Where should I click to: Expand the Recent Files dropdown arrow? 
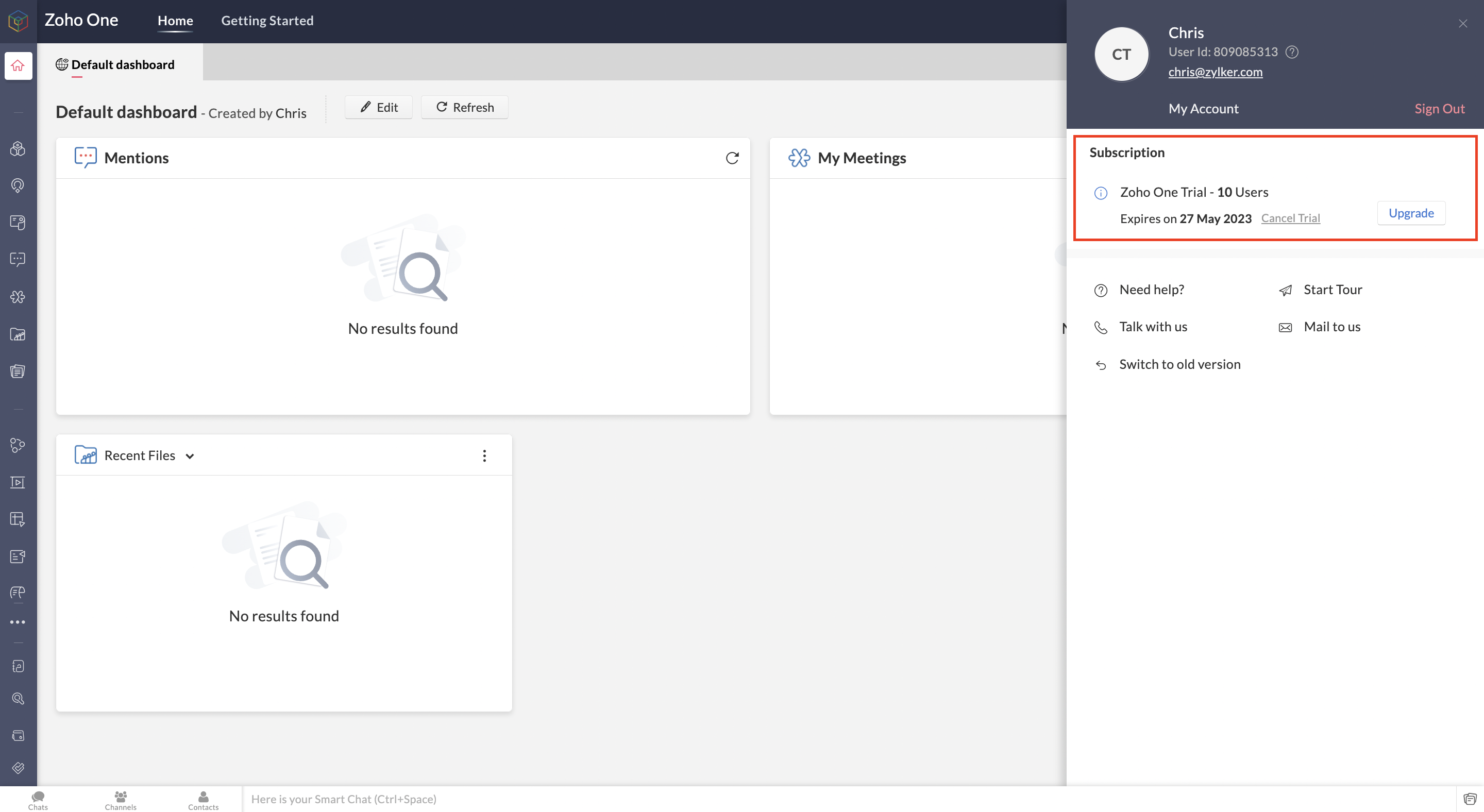click(x=190, y=456)
